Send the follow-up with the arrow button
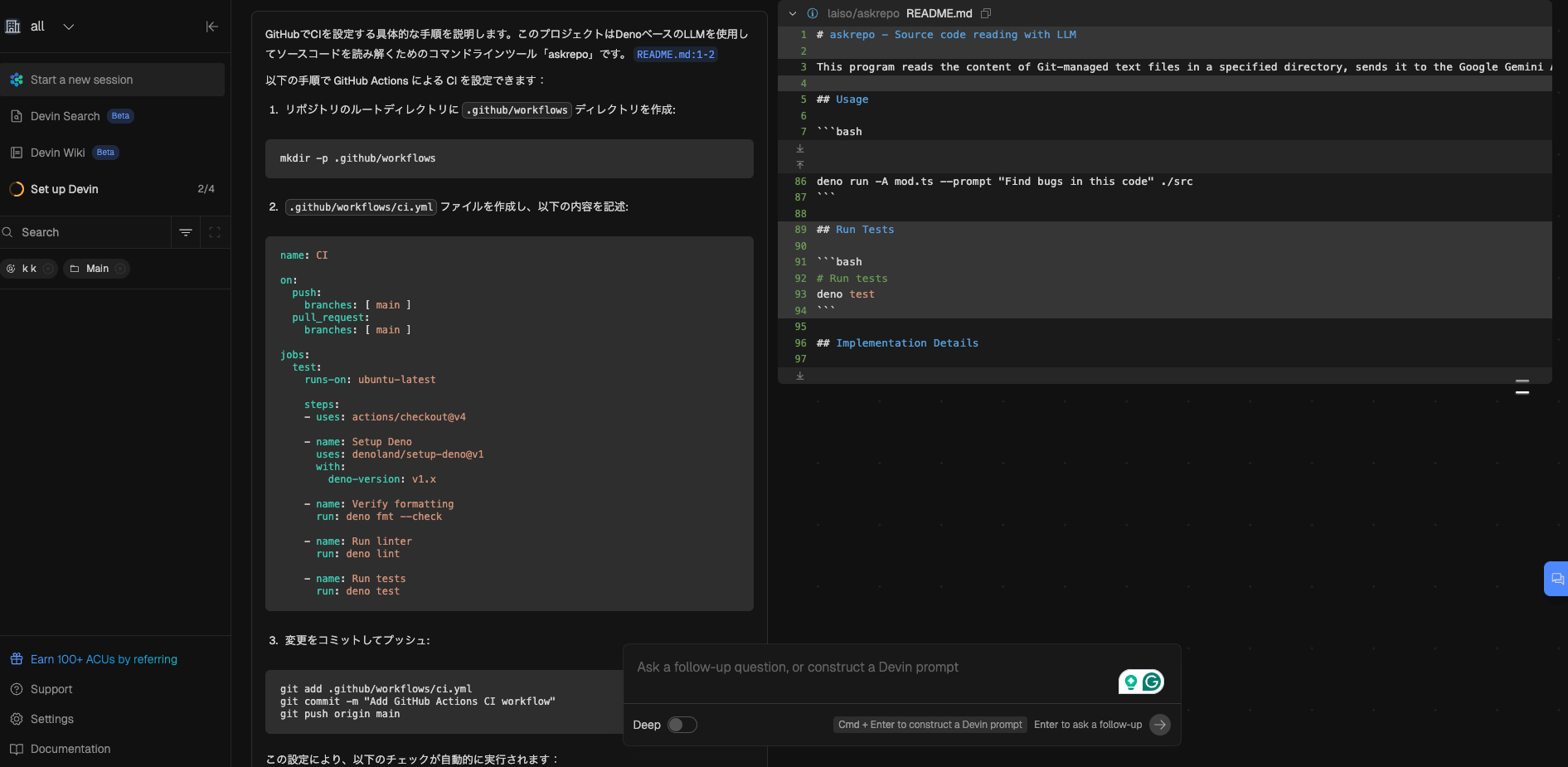 (x=1160, y=725)
